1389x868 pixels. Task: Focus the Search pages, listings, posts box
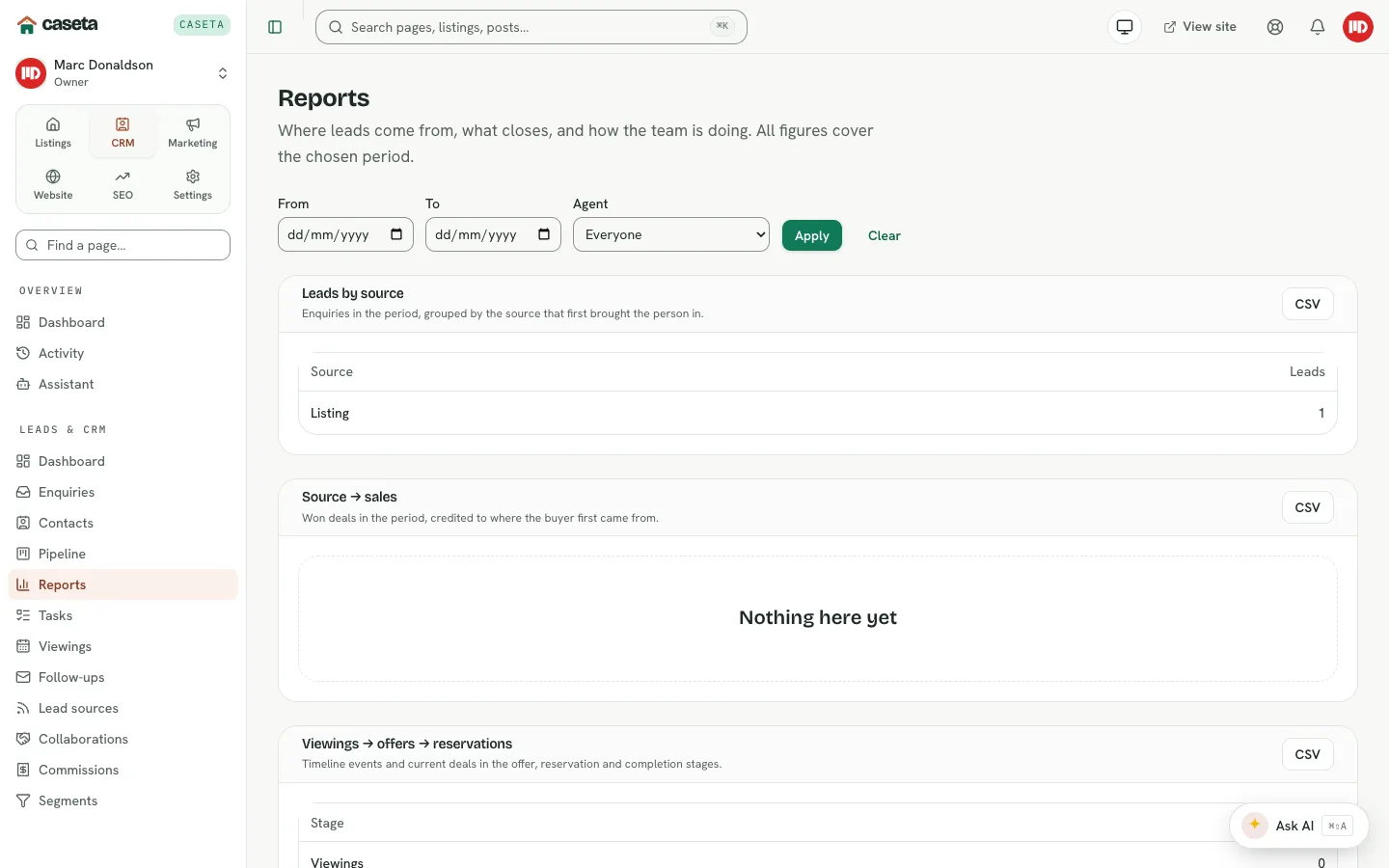tap(531, 27)
